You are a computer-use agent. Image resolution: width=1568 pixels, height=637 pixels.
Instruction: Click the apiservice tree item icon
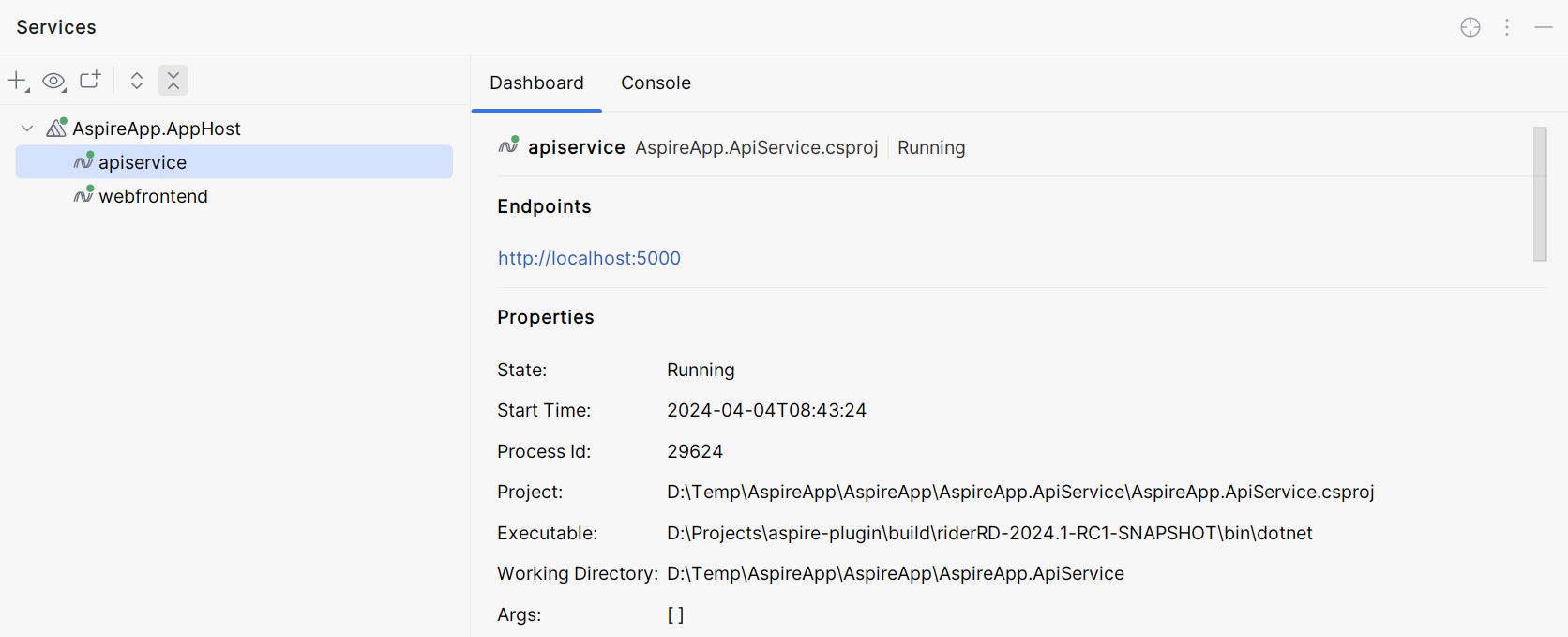pyautogui.click(x=83, y=161)
